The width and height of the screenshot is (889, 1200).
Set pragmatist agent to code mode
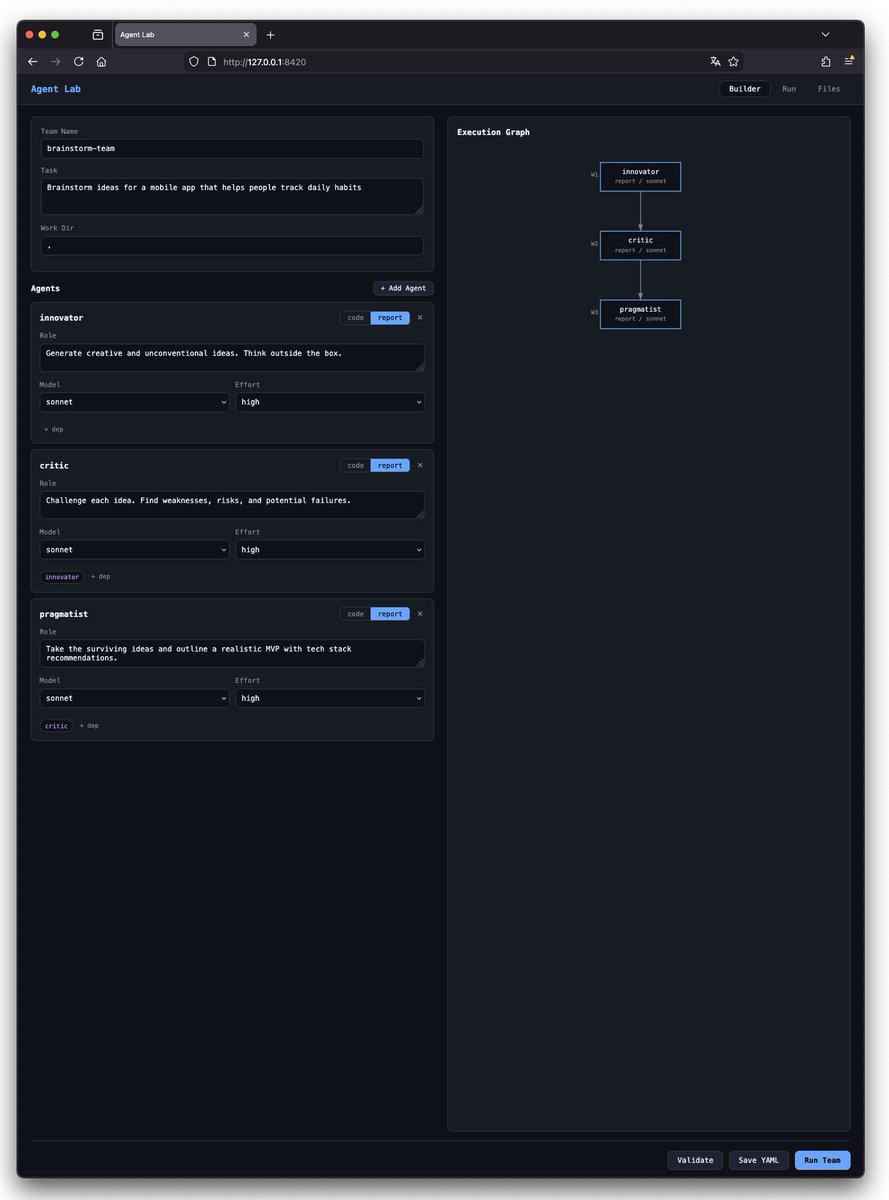coord(355,614)
